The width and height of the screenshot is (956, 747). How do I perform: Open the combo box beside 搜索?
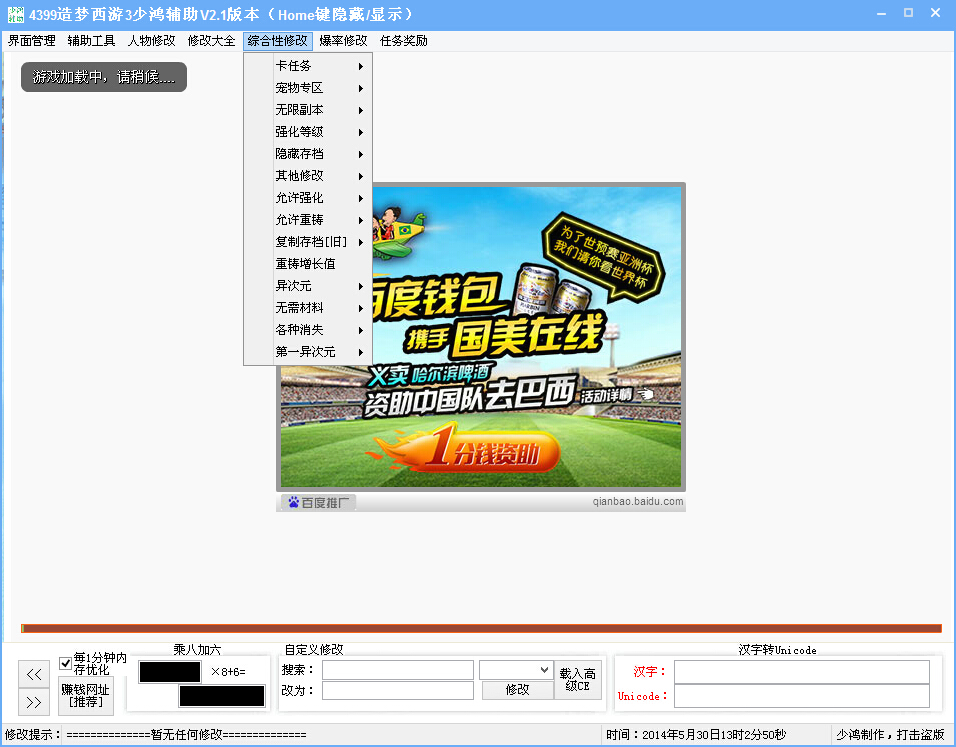click(516, 670)
